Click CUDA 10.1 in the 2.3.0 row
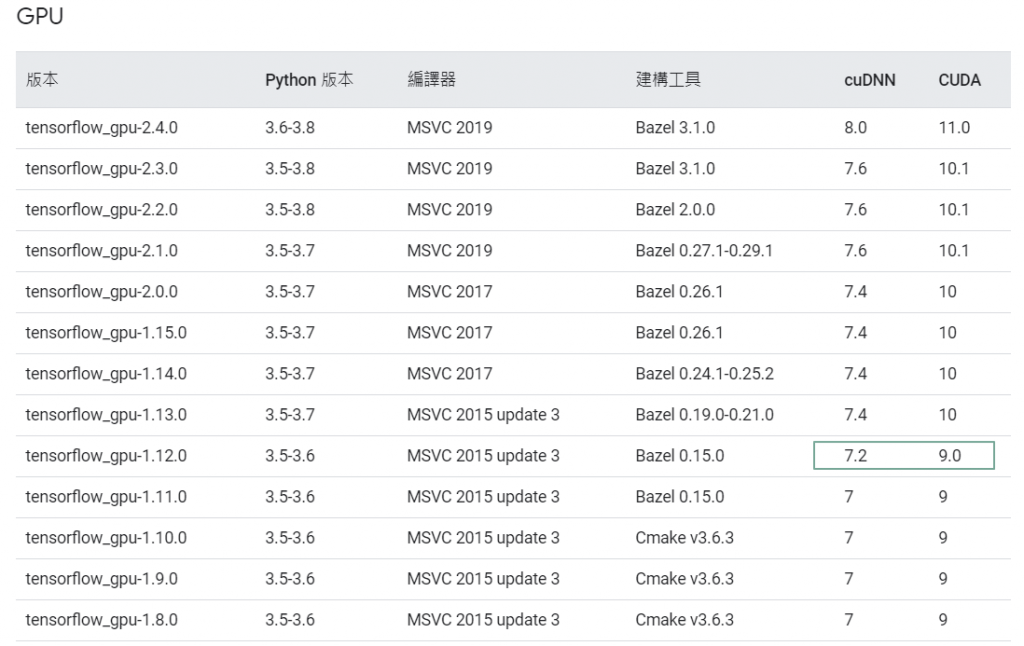This screenshot has height=646, width=1024. click(x=953, y=169)
